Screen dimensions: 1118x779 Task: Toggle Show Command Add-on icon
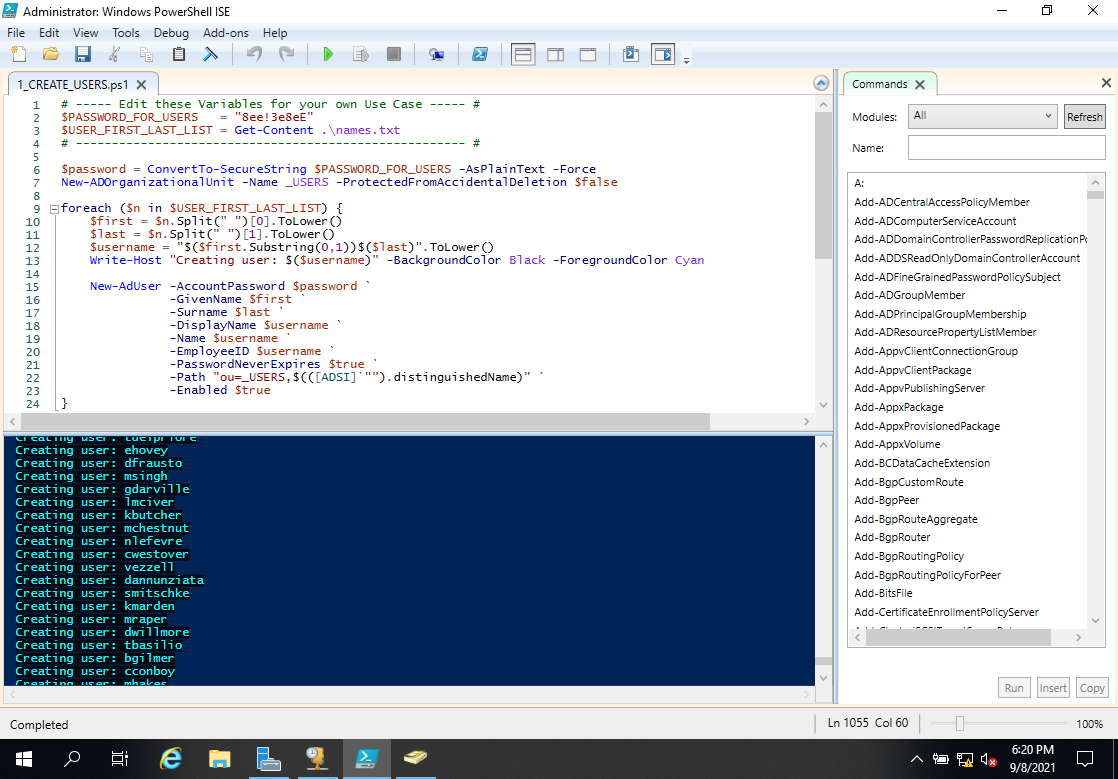pyautogui.click(x=663, y=54)
